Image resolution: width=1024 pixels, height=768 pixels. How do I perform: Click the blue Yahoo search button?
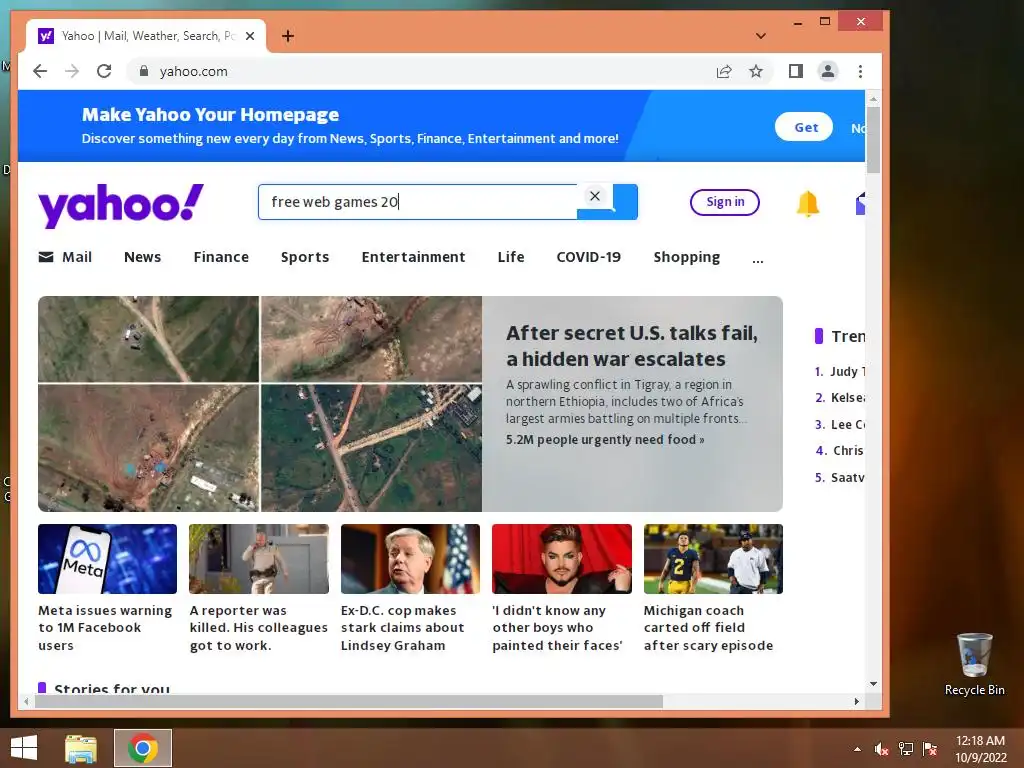point(624,202)
